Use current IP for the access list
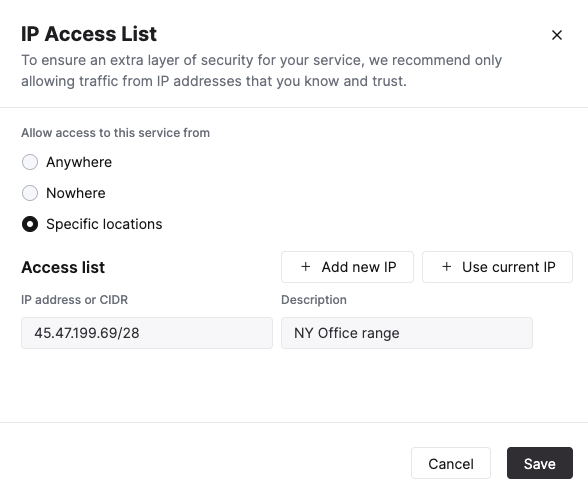The image size is (588, 492). 497,267
